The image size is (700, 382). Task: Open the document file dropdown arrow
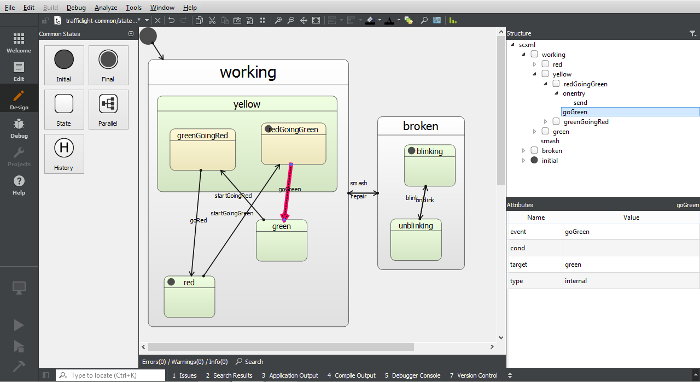146,20
